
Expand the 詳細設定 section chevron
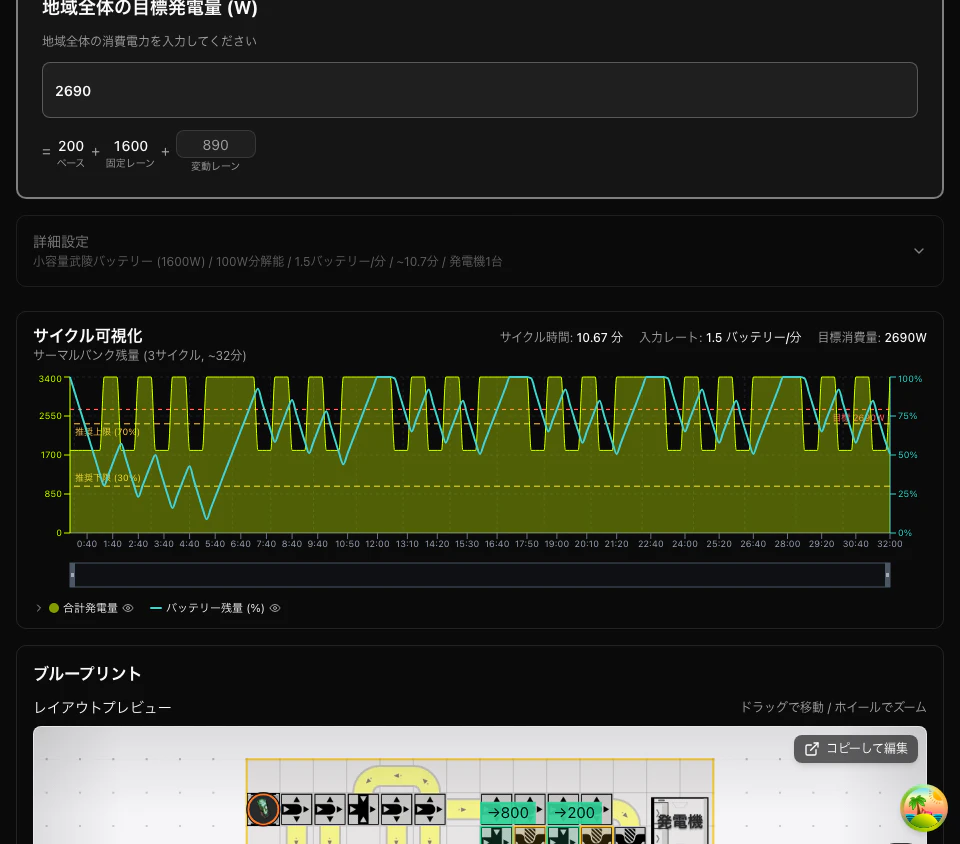coord(918,251)
